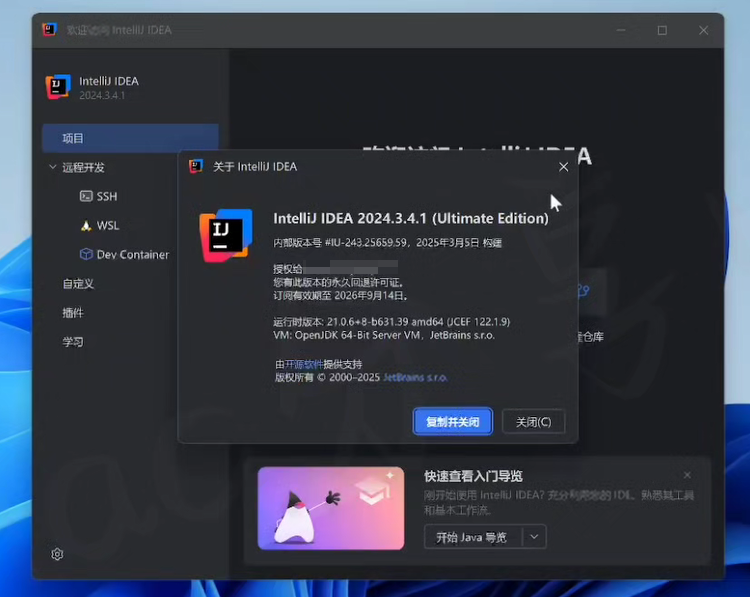Minimize the welcome IntelliJ IDEA window
The height and width of the screenshot is (597, 750).
pos(621,30)
